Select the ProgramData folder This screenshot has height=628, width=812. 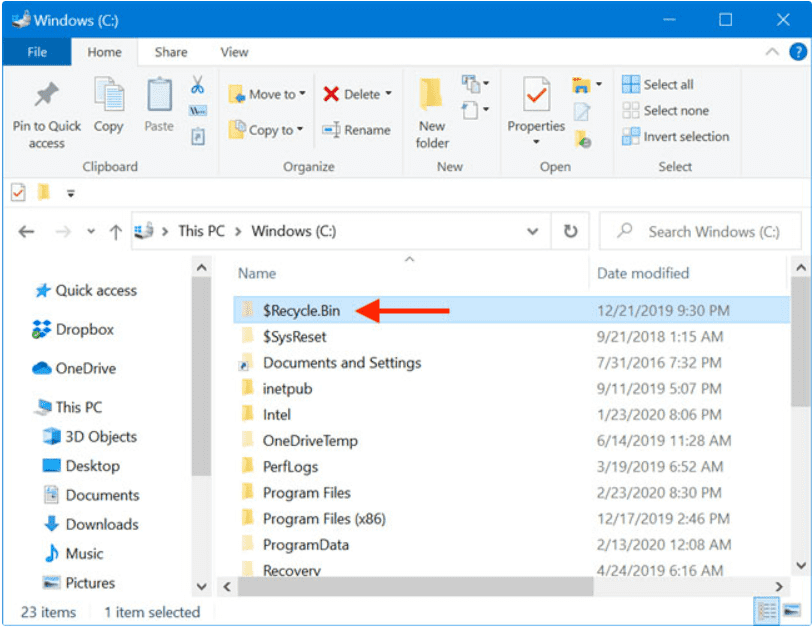point(511,544)
